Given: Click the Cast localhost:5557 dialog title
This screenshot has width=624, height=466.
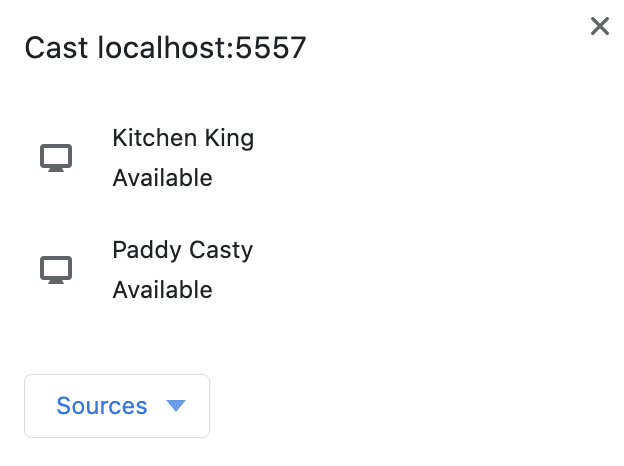Looking at the screenshot, I should click(x=165, y=48).
